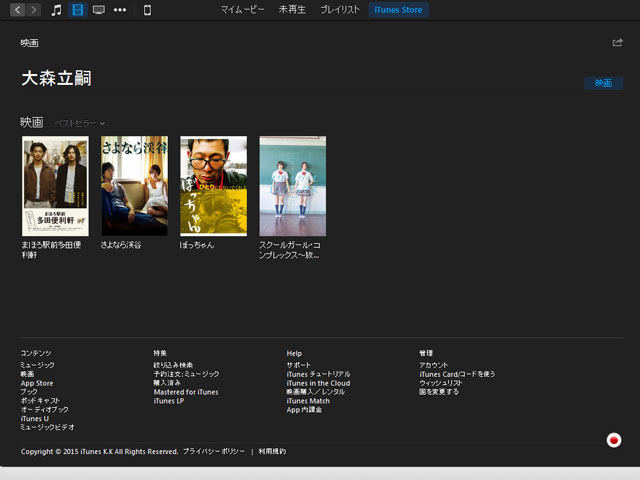Image resolution: width=640 pixels, height=480 pixels.
Task: Click the share icon at top right
Action: [617, 42]
